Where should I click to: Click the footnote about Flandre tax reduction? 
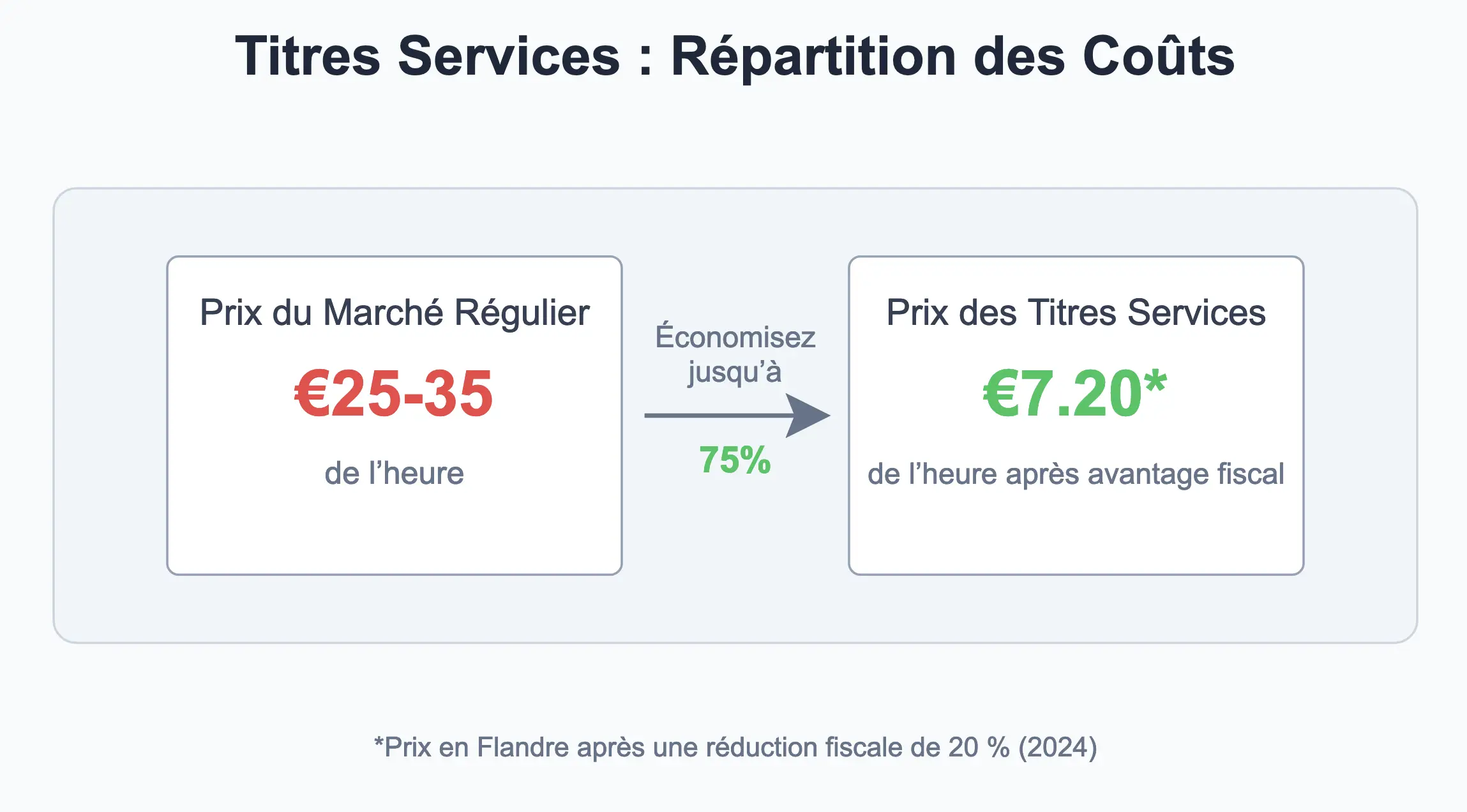pyautogui.click(x=735, y=747)
